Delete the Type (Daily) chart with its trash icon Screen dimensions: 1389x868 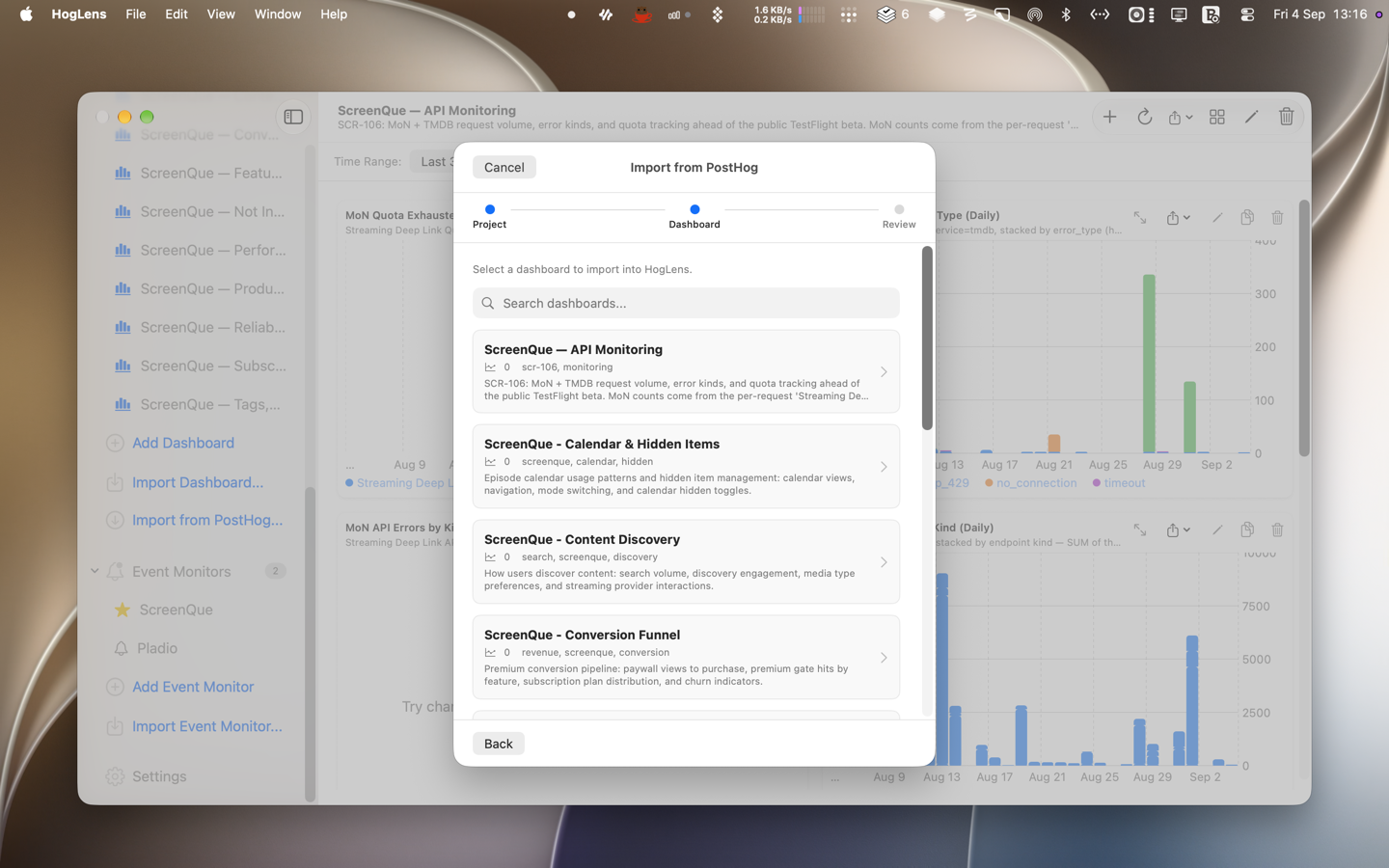(x=1277, y=218)
